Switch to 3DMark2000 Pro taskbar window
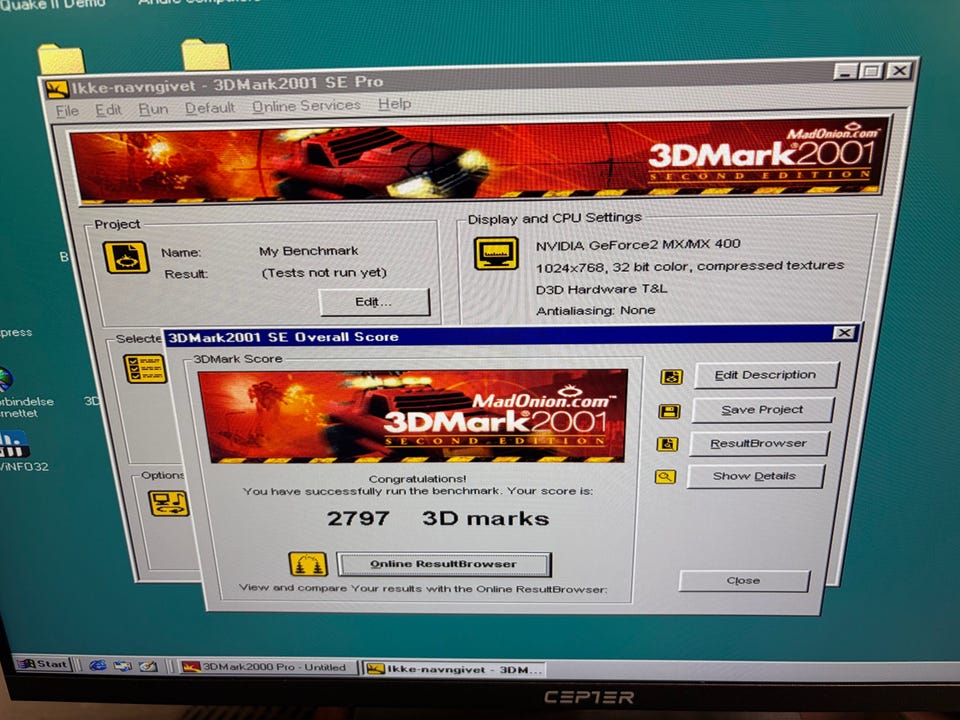Viewport: 960px width, 720px height. (266, 667)
